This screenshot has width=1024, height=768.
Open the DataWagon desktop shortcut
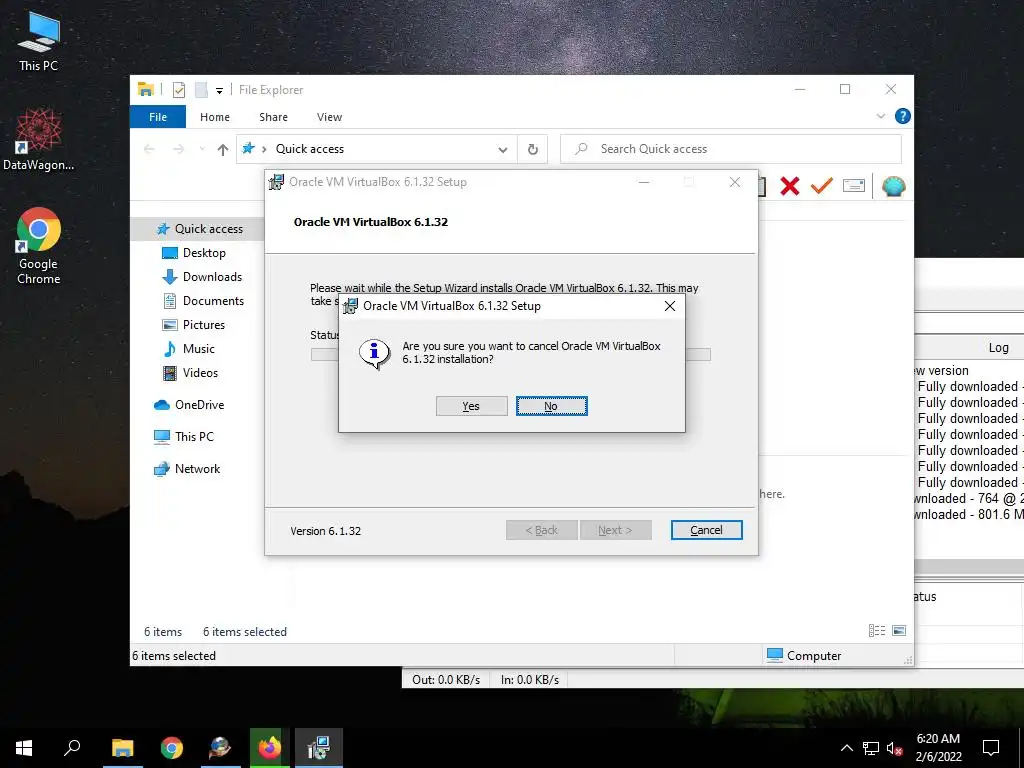[38, 139]
